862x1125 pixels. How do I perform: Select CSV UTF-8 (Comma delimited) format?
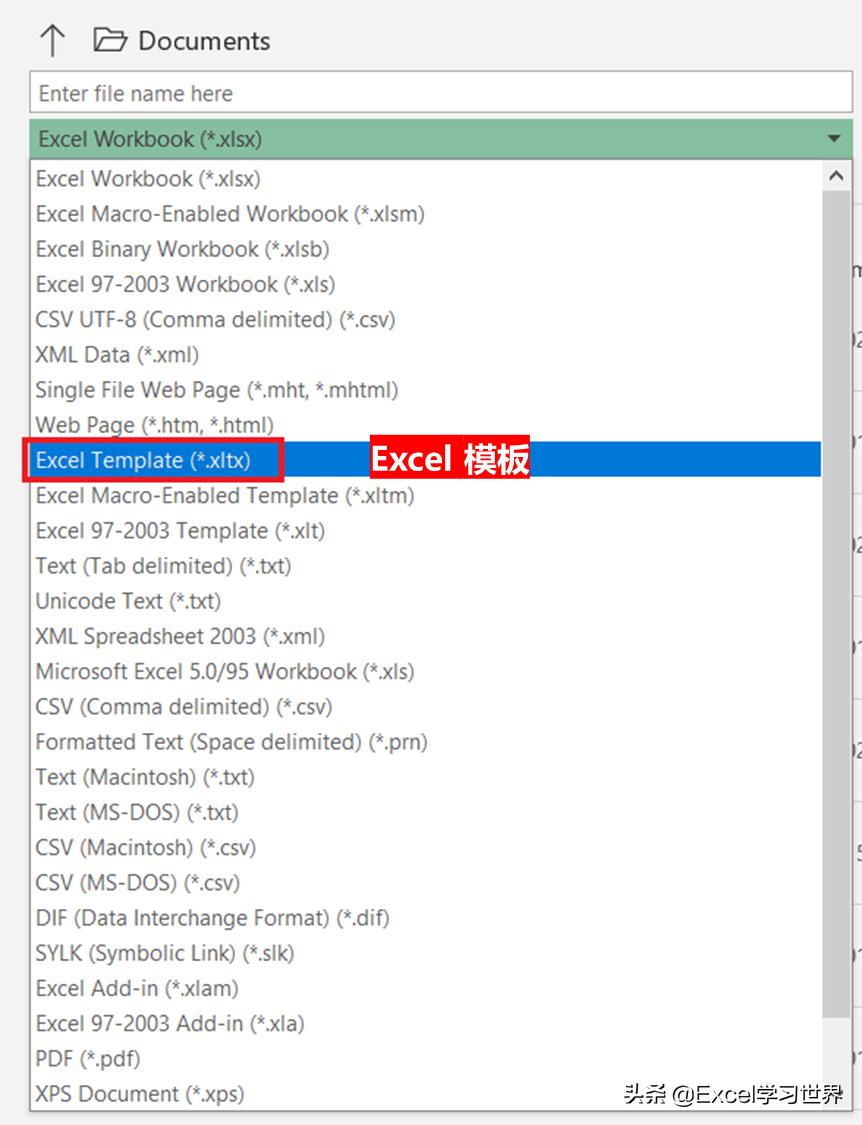point(215,319)
